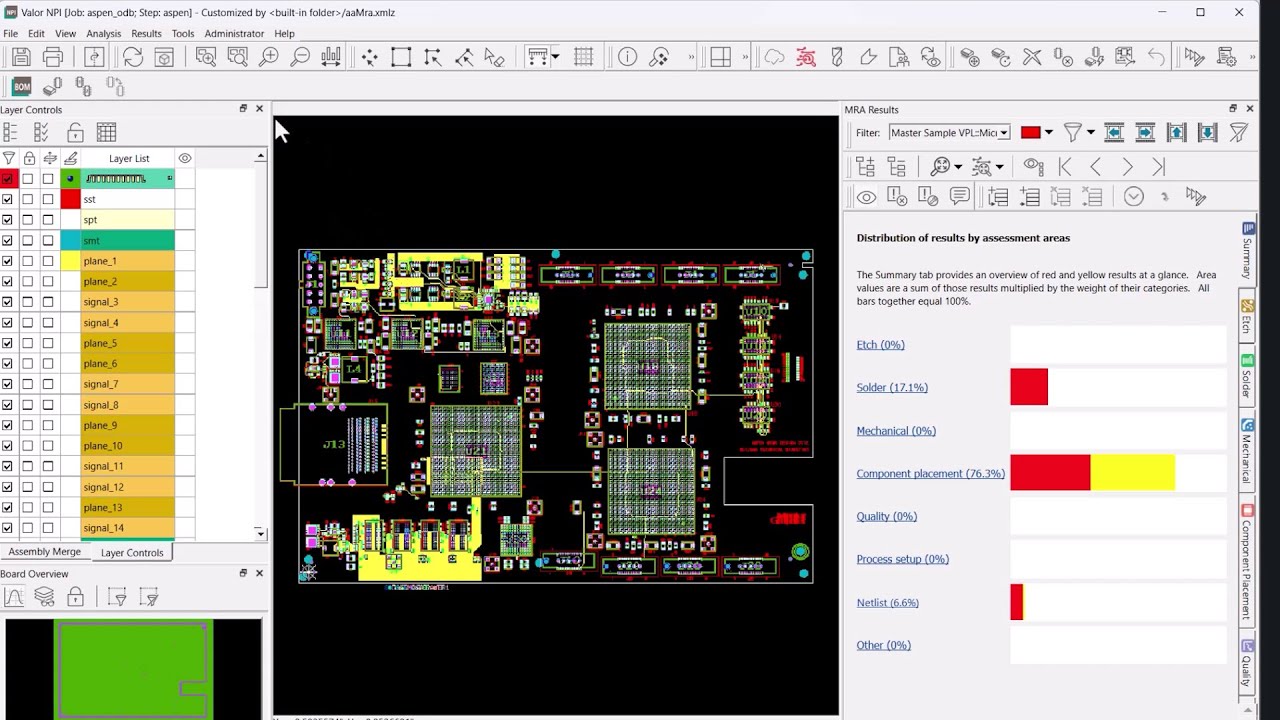Click the yellow plane_1 layer color swatch
The width and height of the screenshot is (1280, 720).
point(70,261)
